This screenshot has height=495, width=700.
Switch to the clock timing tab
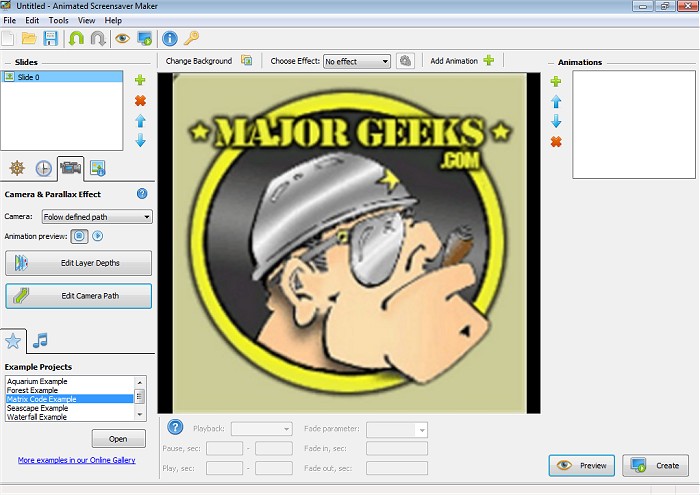pyautogui.click(x=43, y=168)
